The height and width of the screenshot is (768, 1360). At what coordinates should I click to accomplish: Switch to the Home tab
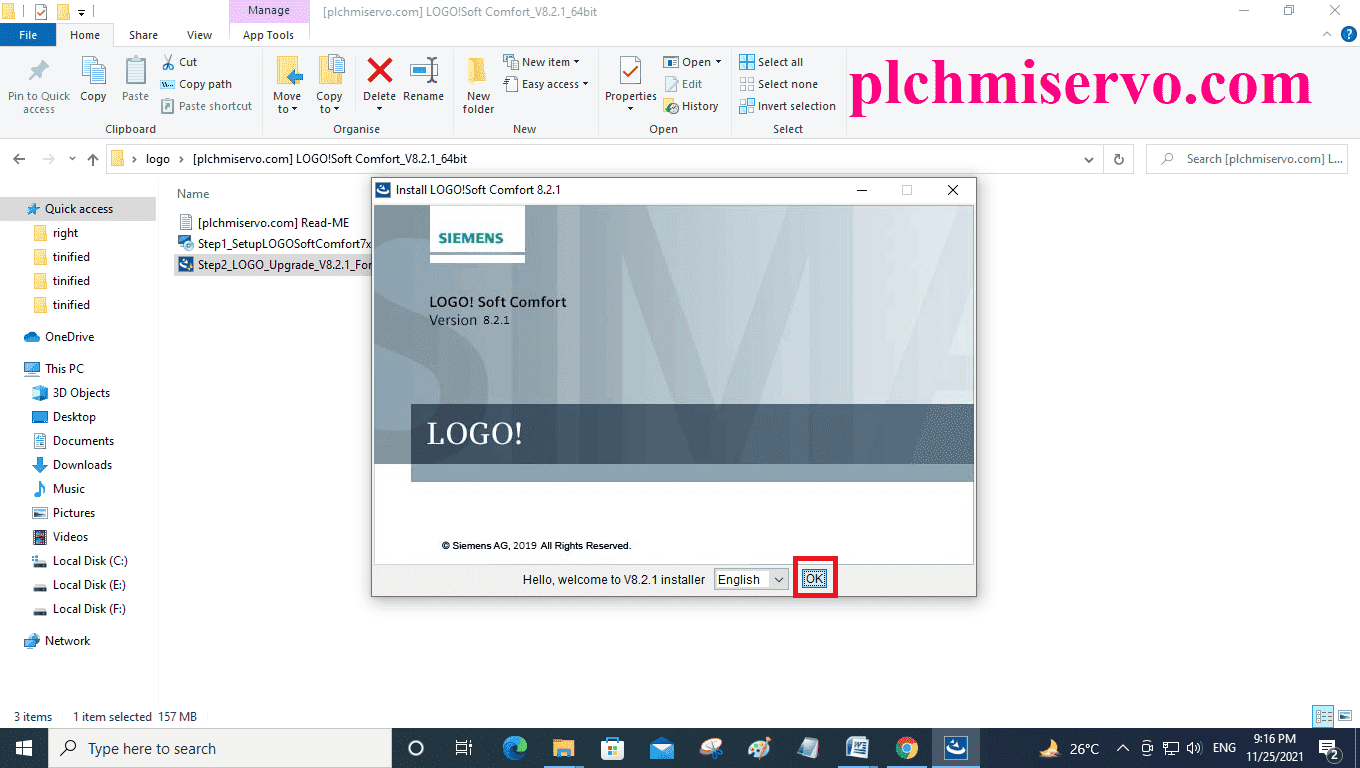pyautogui.click(x=85, y=35)
